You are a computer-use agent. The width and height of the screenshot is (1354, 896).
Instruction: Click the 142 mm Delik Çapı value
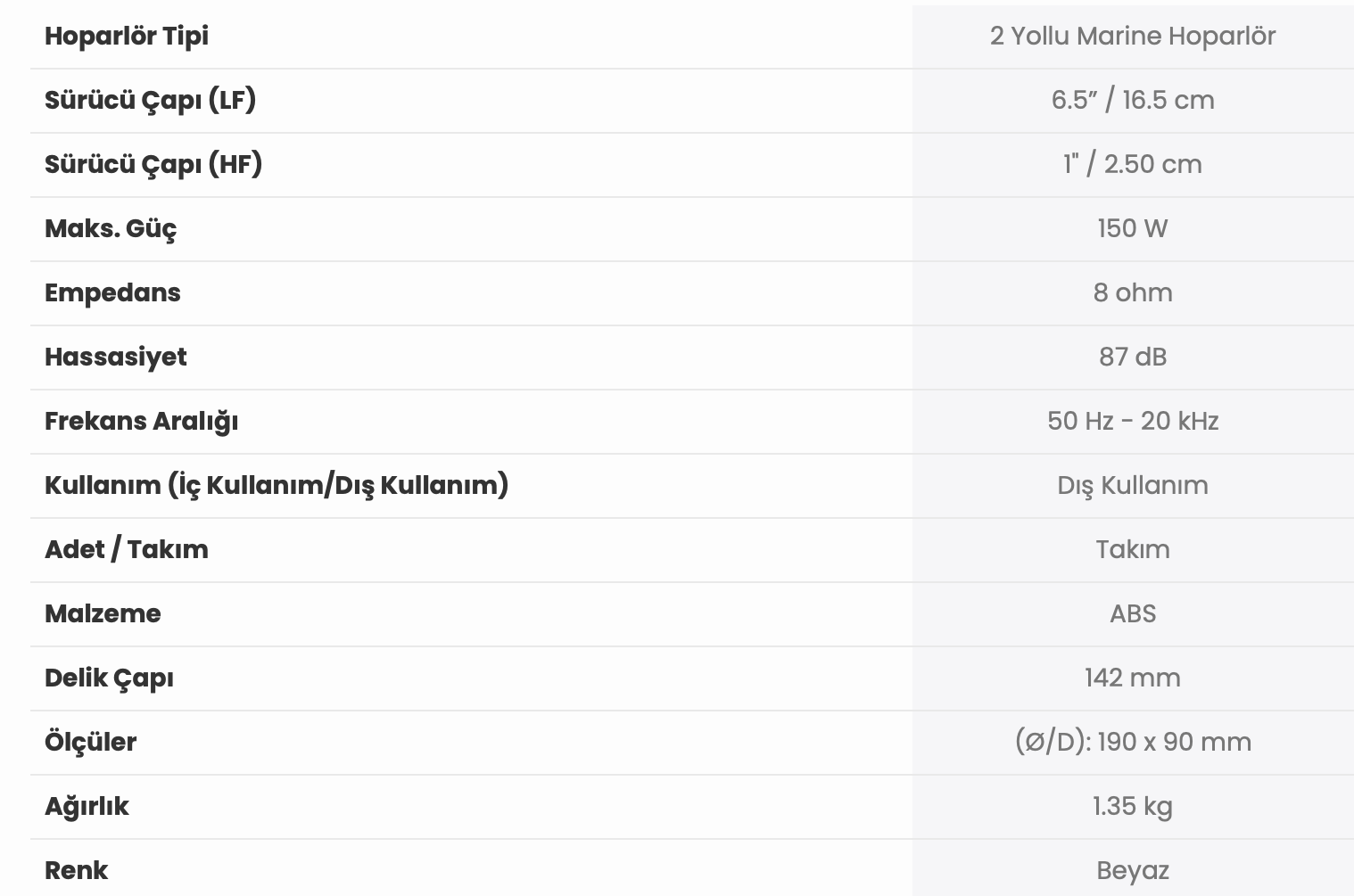[1133, 678]
